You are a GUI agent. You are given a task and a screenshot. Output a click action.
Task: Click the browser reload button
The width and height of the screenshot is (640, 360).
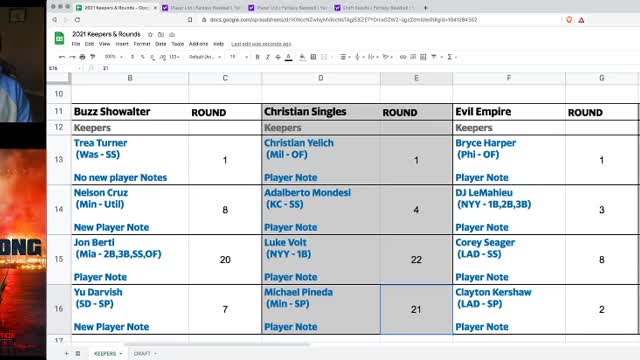click(x=77, y=20)
